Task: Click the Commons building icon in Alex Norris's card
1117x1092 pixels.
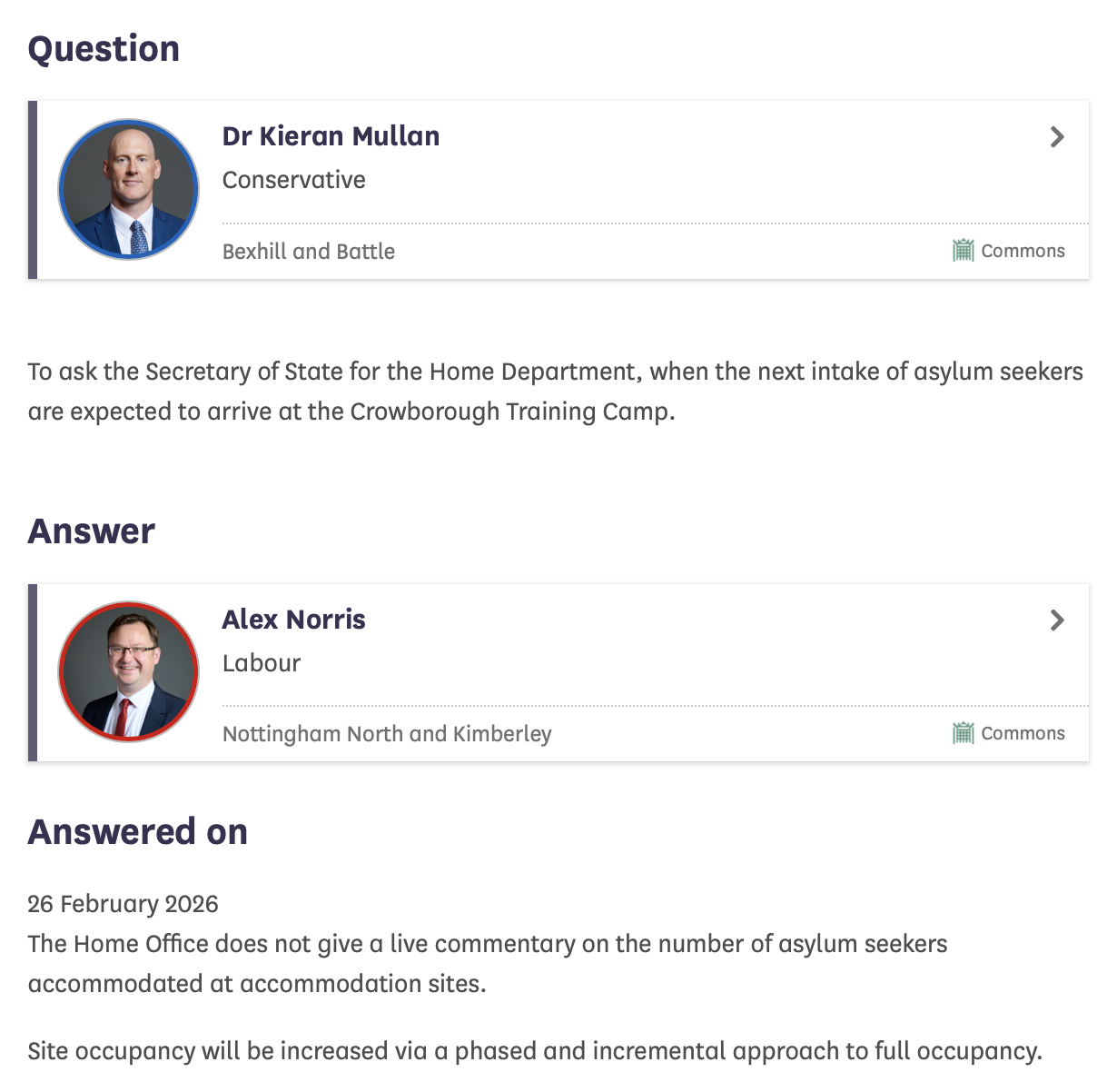Action: point(963,732)
